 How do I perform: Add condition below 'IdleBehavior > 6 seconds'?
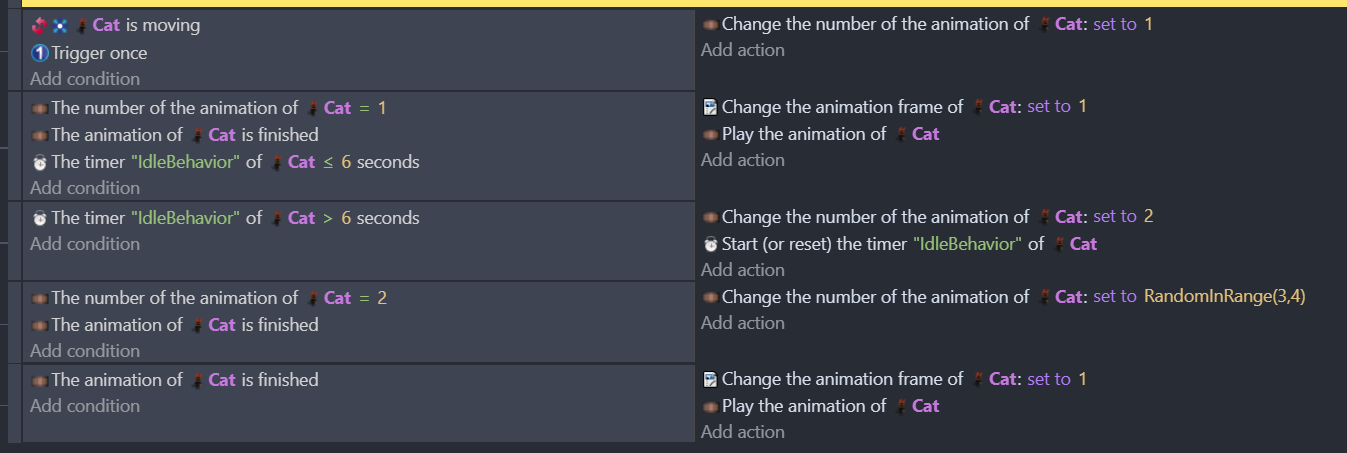[85, 243]
